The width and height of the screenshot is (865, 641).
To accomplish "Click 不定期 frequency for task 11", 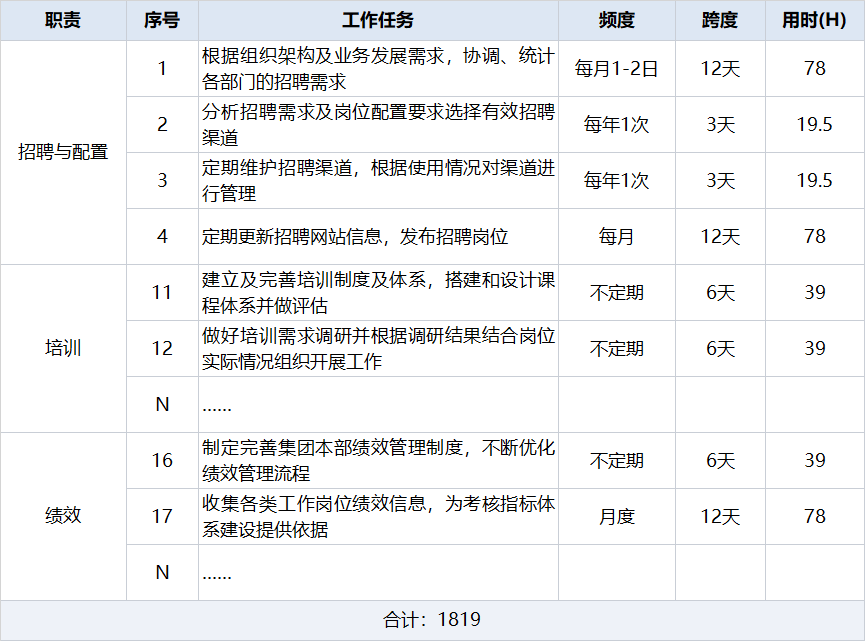I will coord(617,292).
